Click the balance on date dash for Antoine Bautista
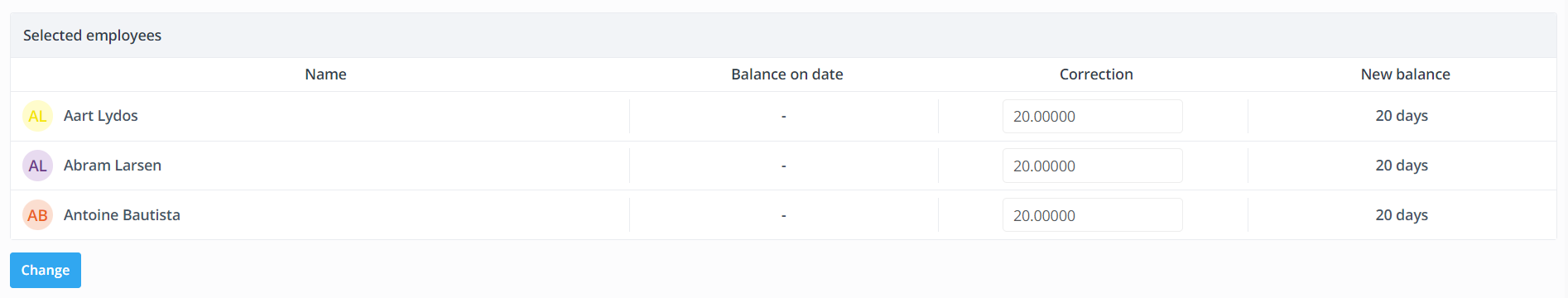1568x298 pixels. (783, 216)
